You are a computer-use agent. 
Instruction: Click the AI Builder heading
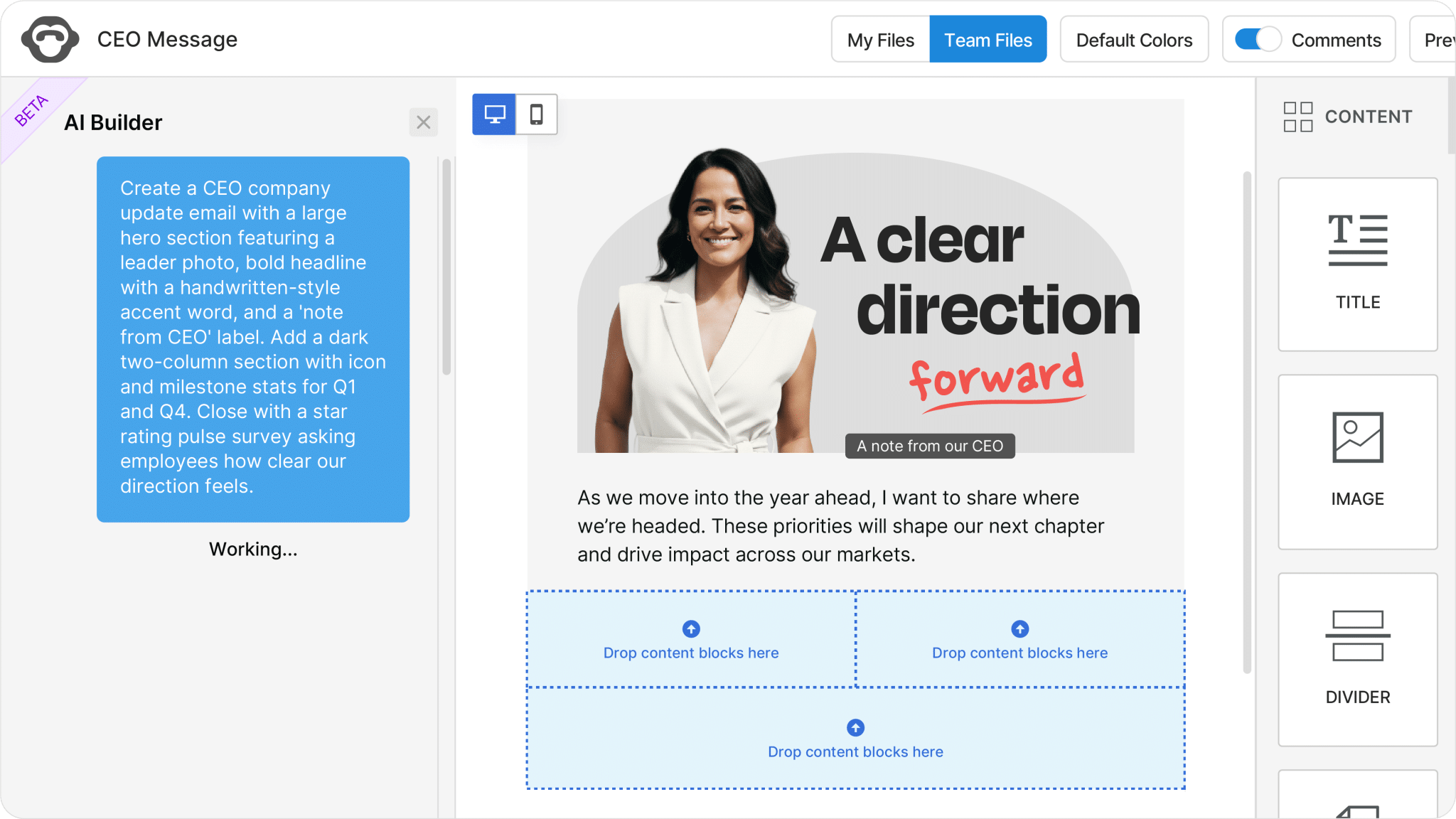pyautogui.click(x=113, y=122)
